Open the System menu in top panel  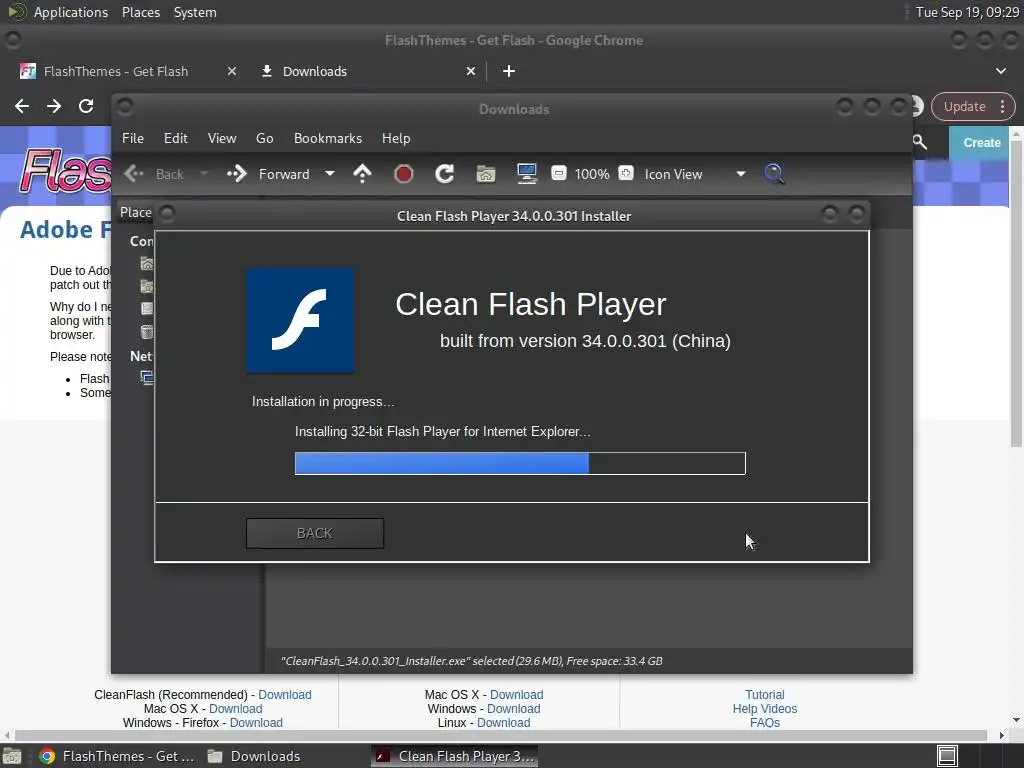coord(195,12)
